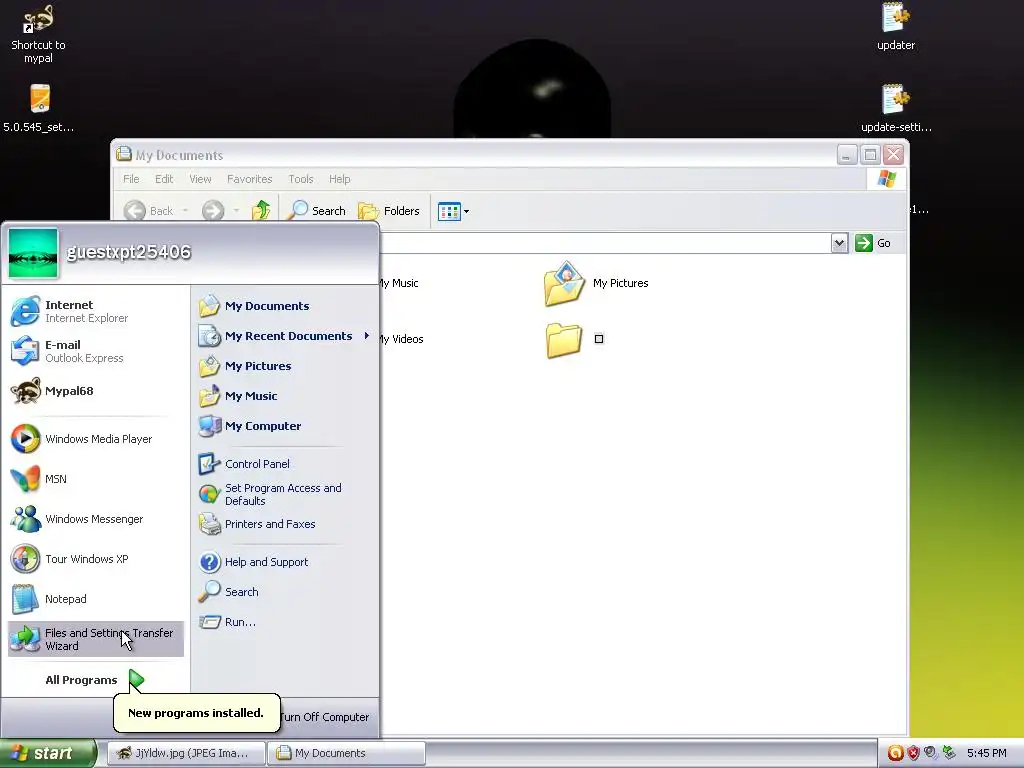The width and height of the screenshot is (1024, 768).
Task: Open the Tools menu
Action: 301,179
